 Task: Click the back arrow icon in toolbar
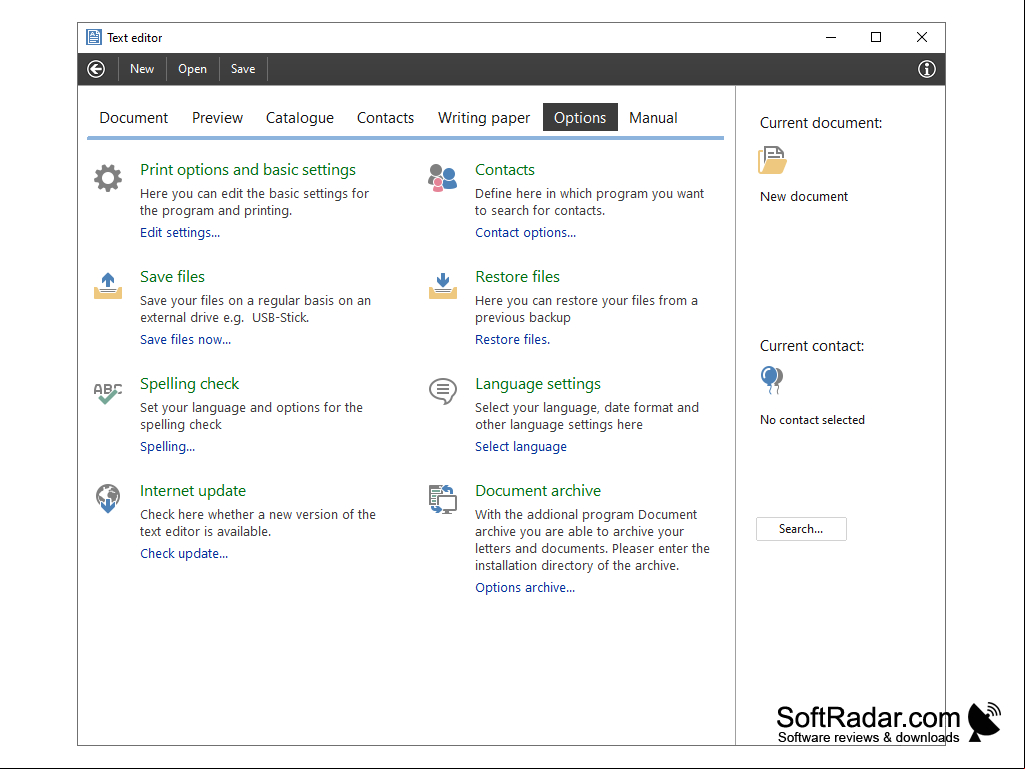click(x=96, y=69)
